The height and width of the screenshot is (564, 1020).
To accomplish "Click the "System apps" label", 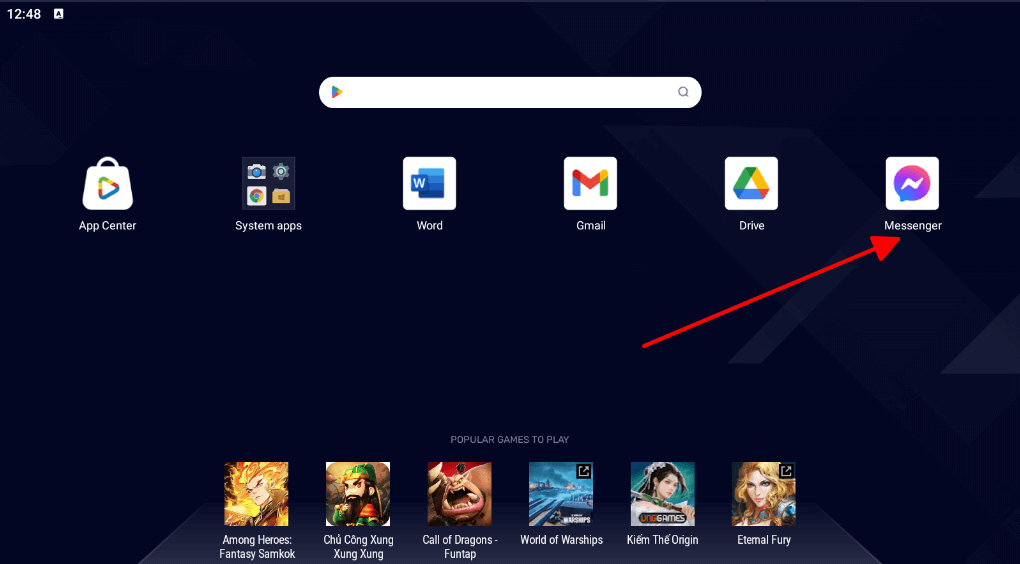I will (x=269, y=226).
